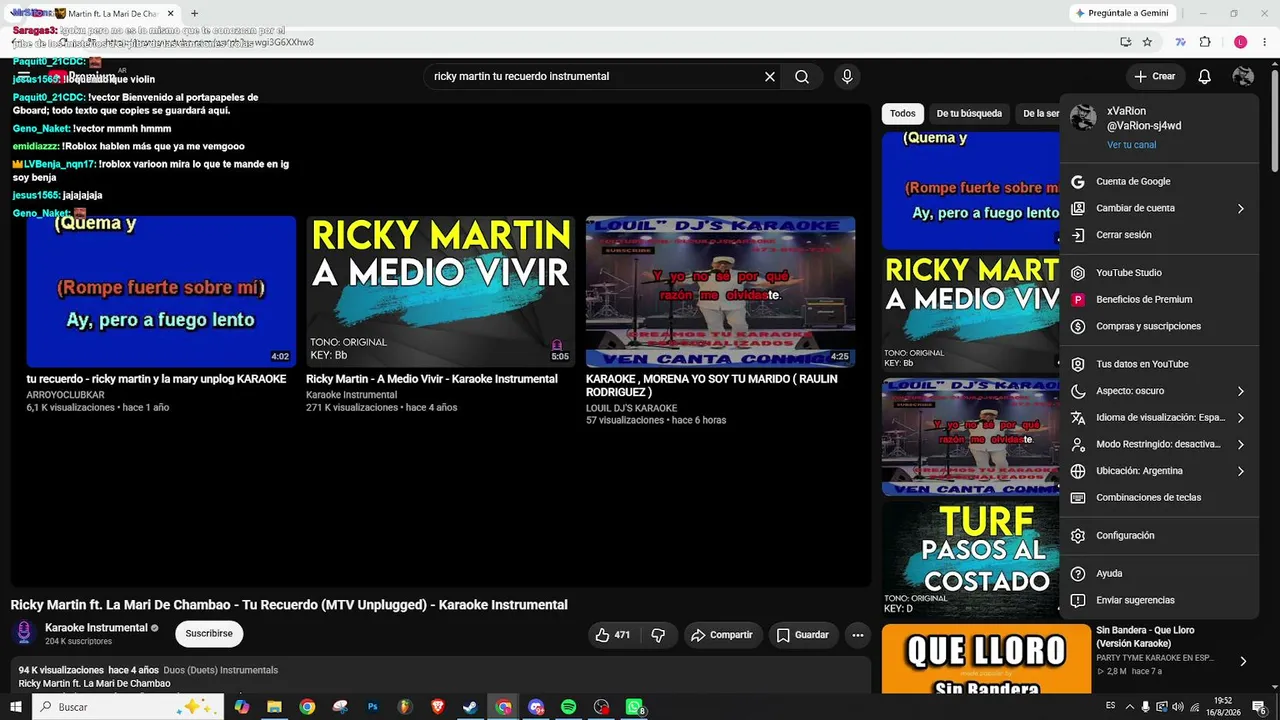The height and width of the screenshot is (720, 1280).
Task: Open the A Medio Vivir end-screen thumbnail
Action: click(x=441, y=291)
